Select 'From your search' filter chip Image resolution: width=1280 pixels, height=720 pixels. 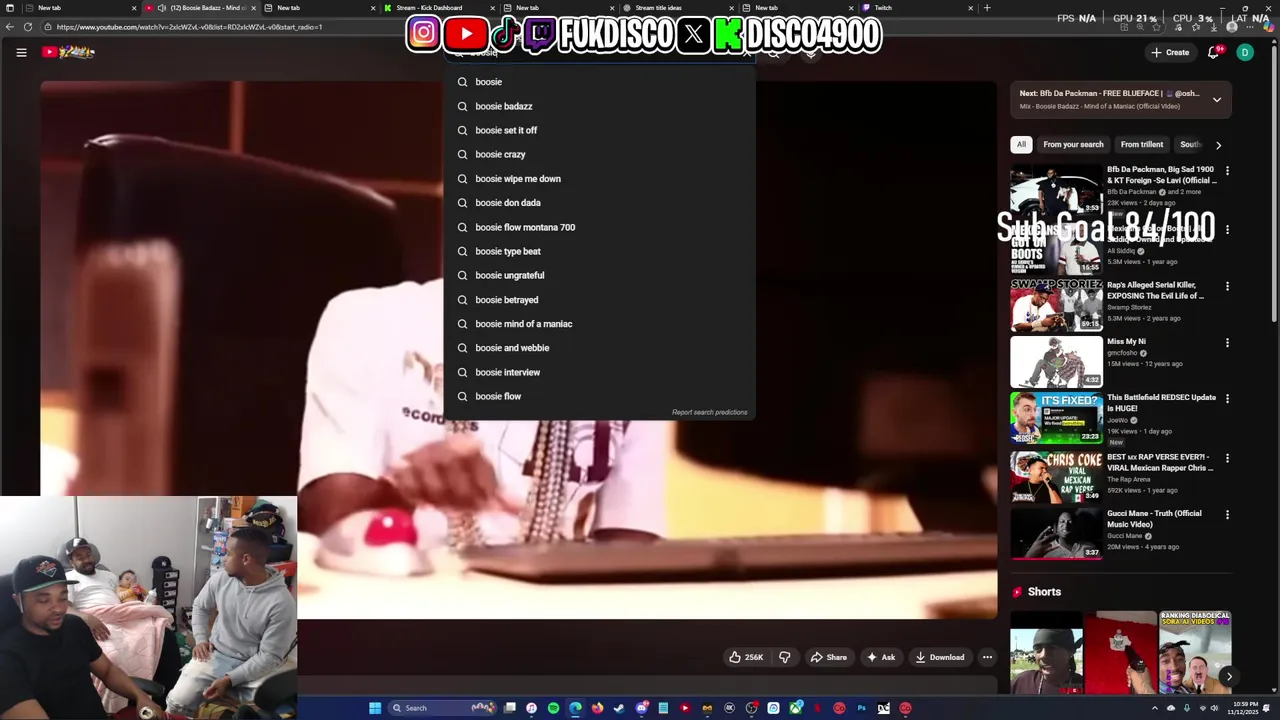(x=1073, y=144)
